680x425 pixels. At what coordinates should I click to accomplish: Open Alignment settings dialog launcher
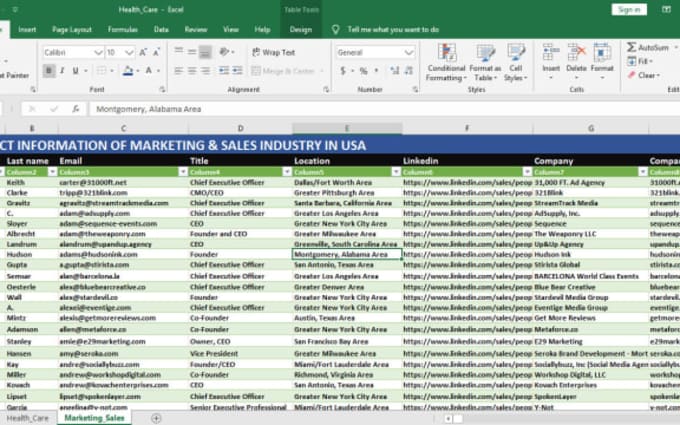[326, 89]
